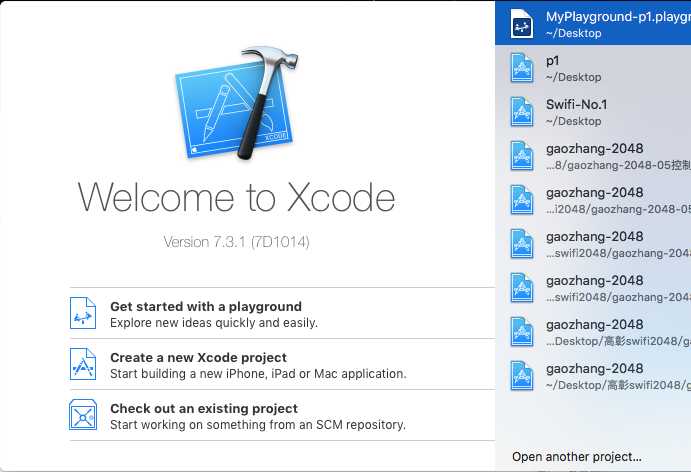
Task: Click the Swifi-No.1 project file icon
Action: click(522, 112)
